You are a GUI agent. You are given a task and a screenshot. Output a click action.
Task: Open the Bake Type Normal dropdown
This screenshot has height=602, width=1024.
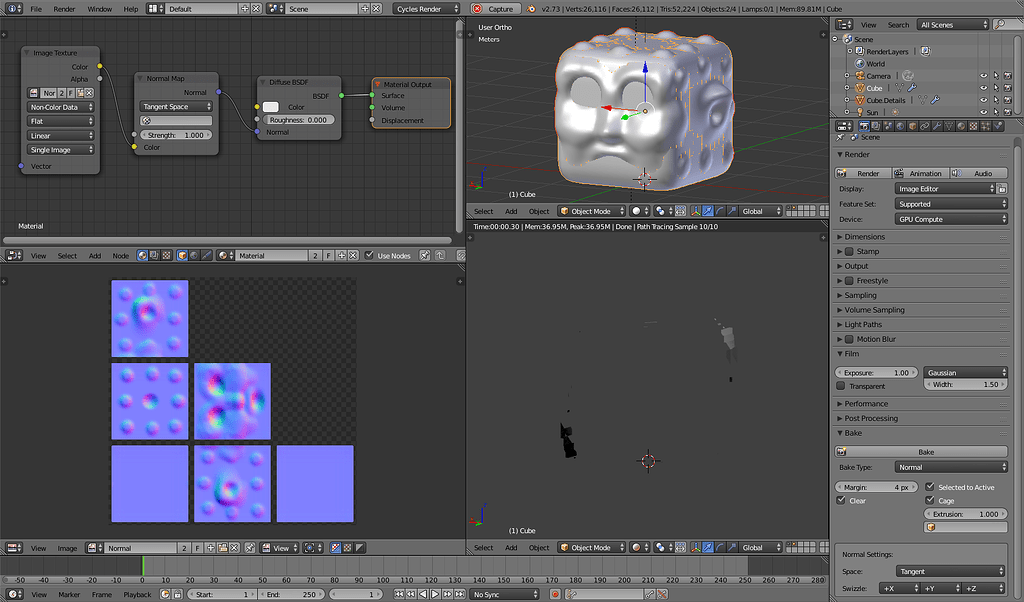[951, 467]
